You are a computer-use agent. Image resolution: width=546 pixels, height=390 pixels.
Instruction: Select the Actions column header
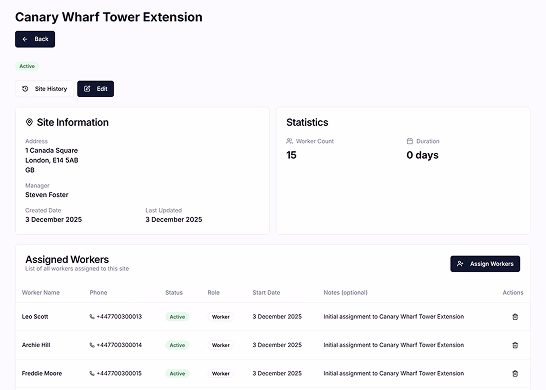point(513,292)
